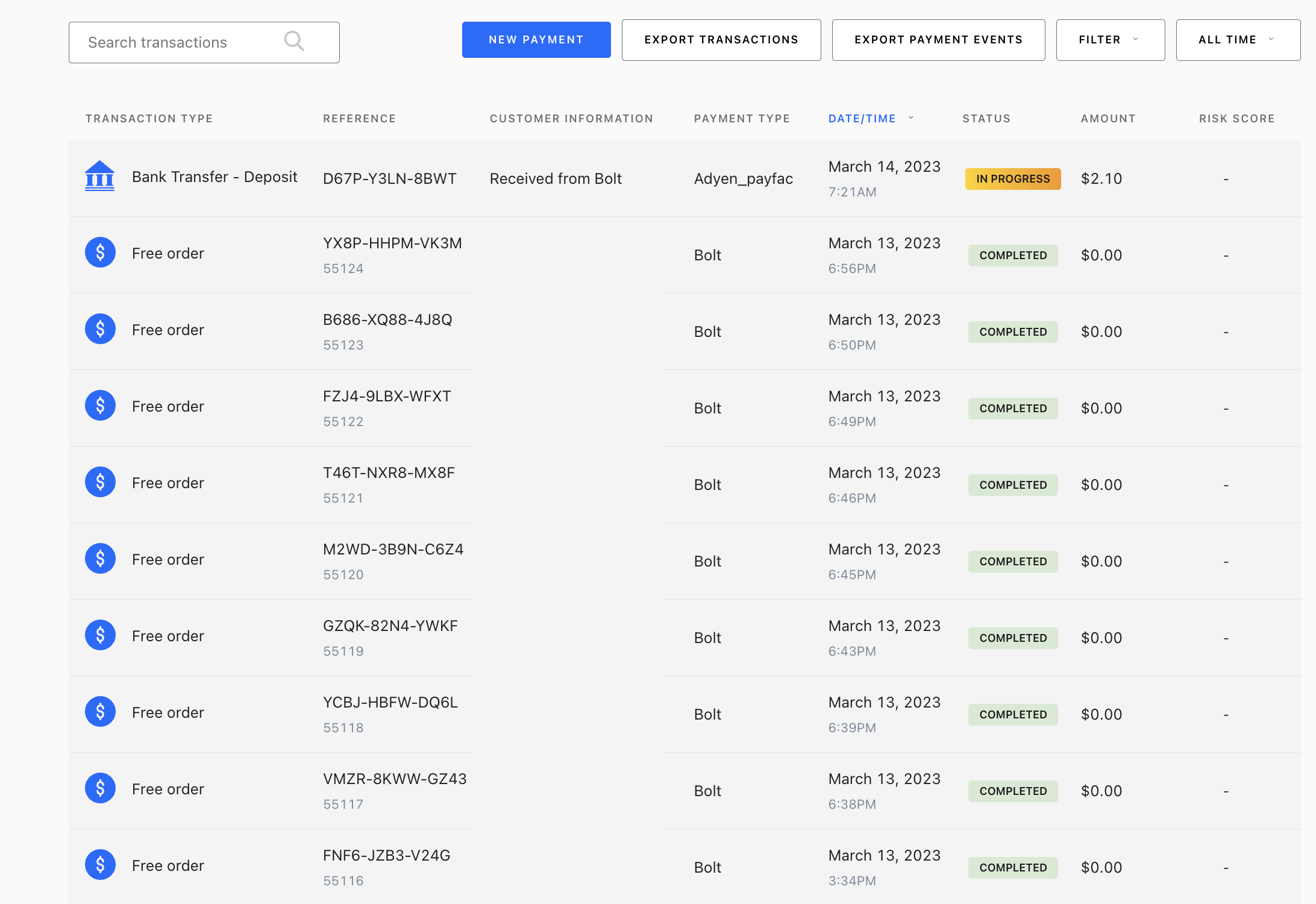Click the Status column header

click(x=986, y=119)
